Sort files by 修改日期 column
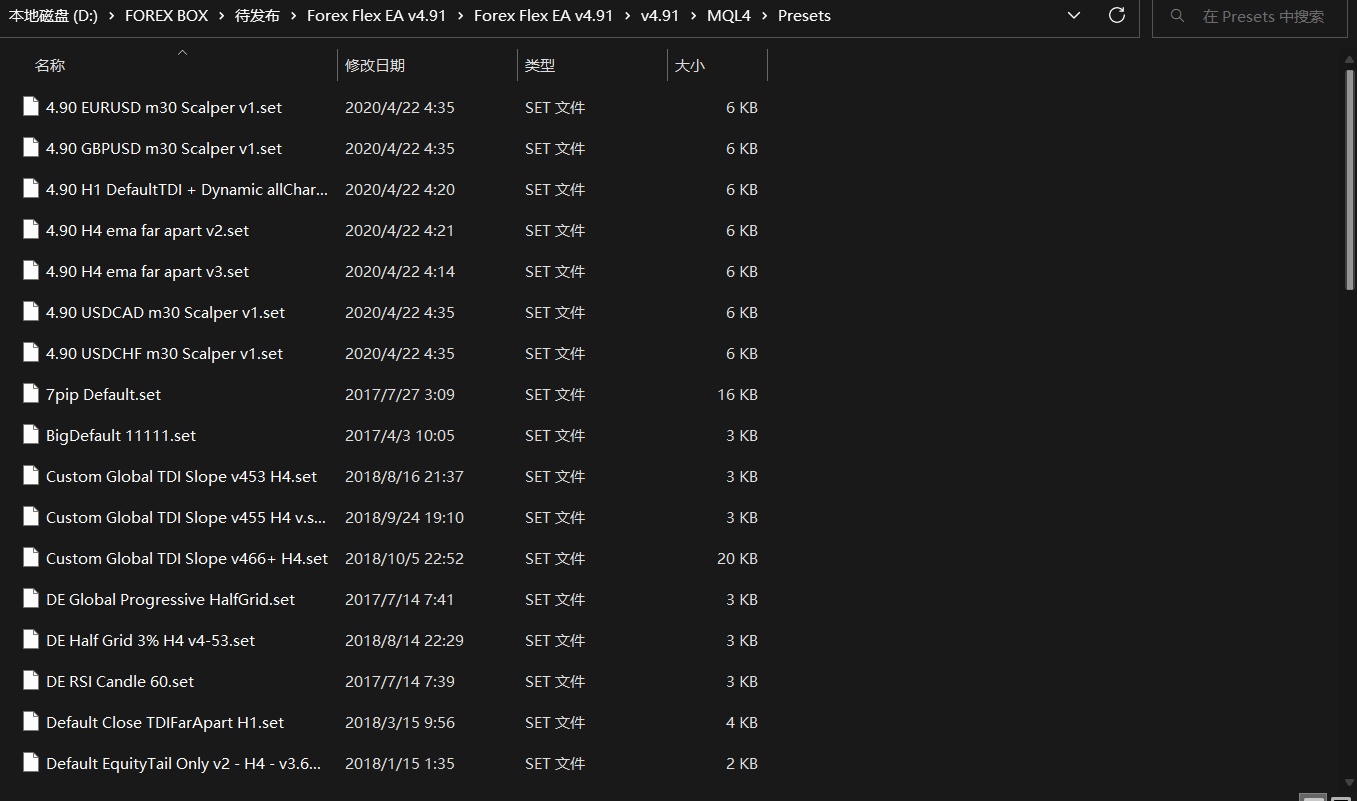The width and height of the screenshot is (1357, 801). click(375, 66)
